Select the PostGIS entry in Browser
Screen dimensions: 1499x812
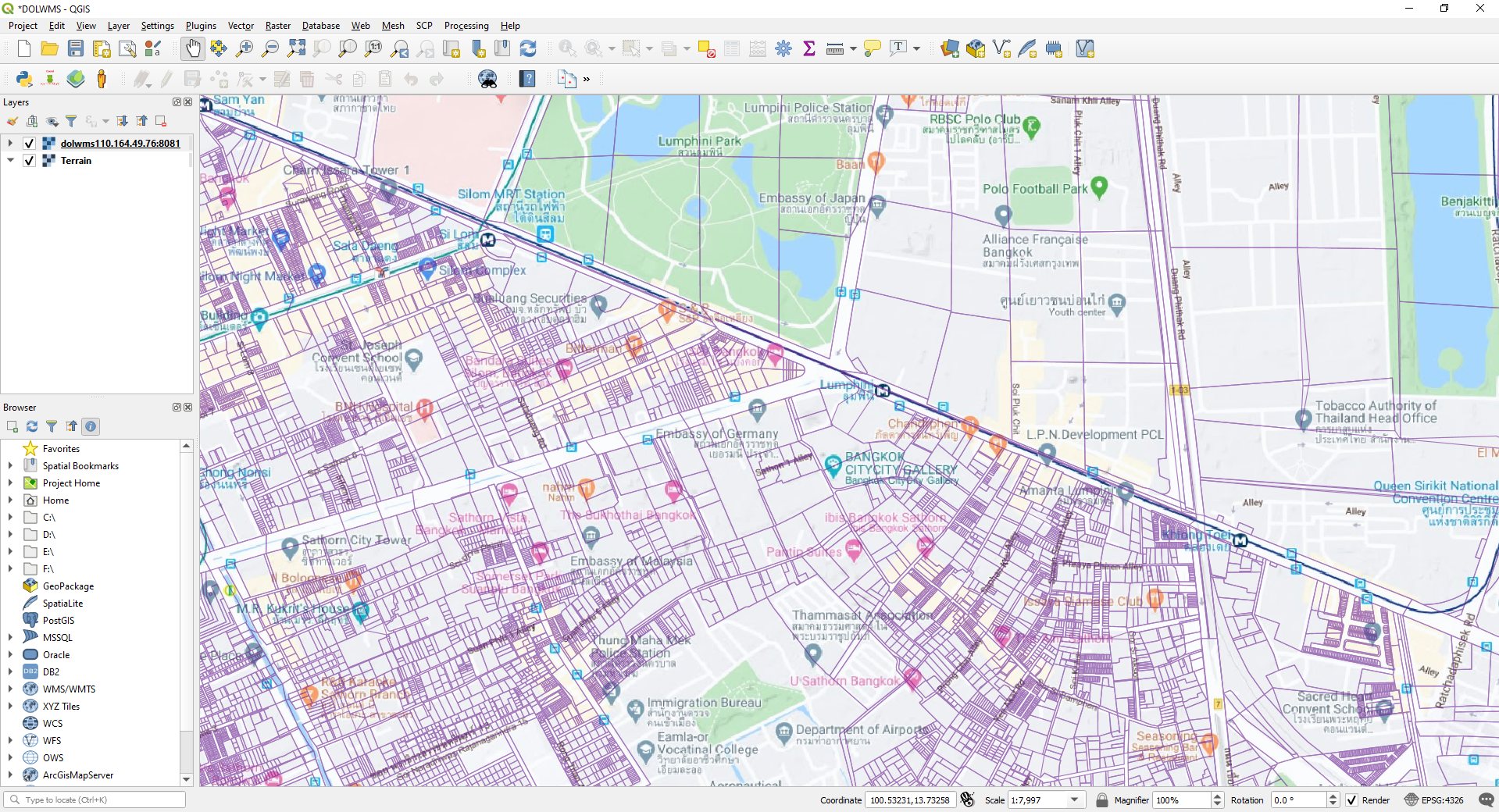pos(59,621)
